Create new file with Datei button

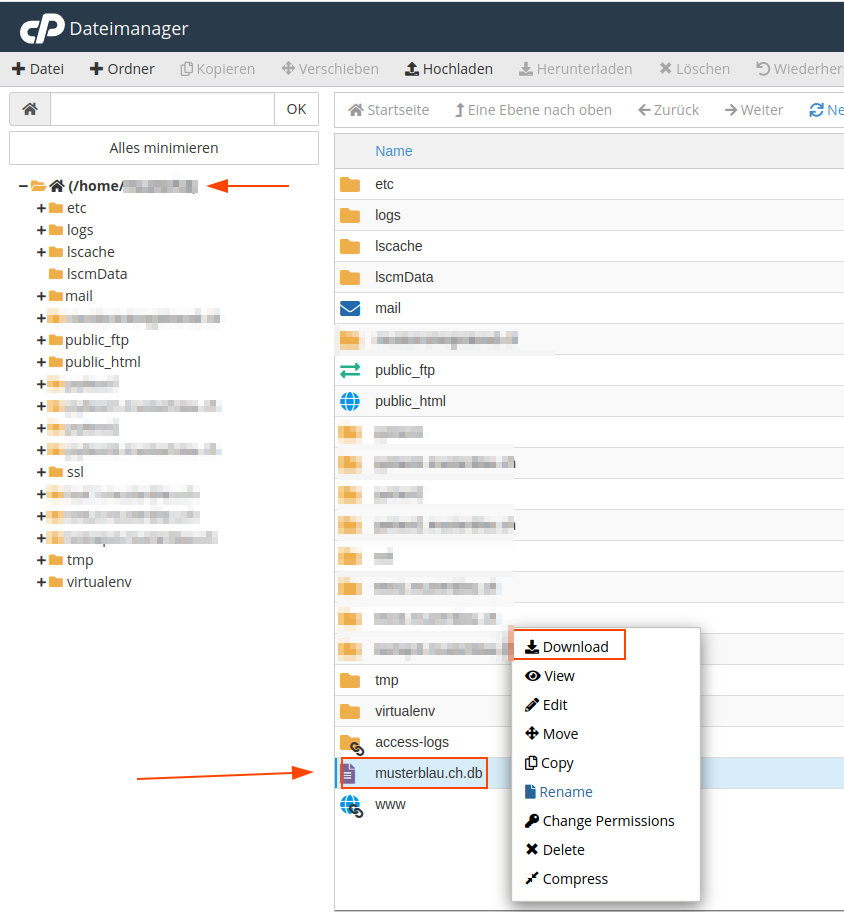tap(38, 69)
